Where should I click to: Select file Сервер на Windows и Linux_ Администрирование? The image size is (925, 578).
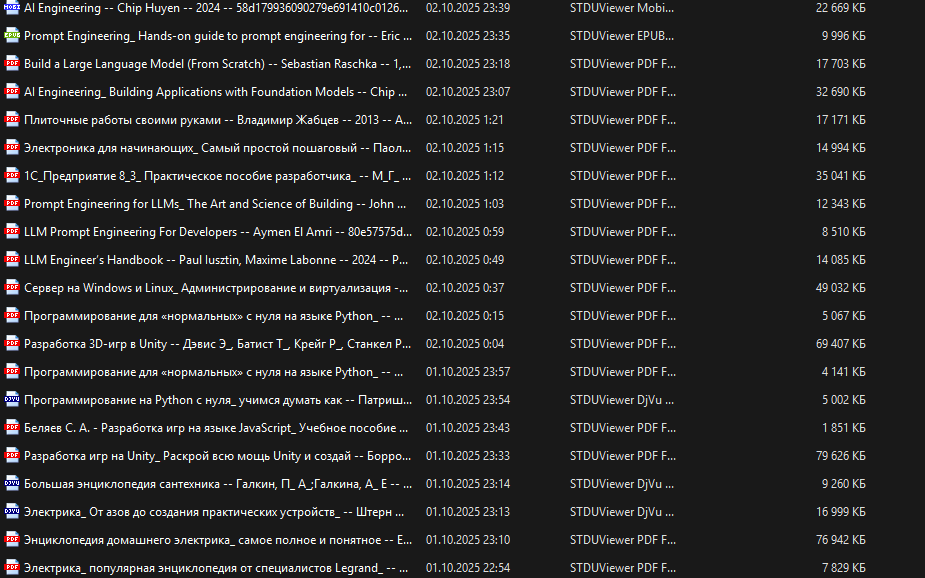pyautogui.click(x=216, y=288)
